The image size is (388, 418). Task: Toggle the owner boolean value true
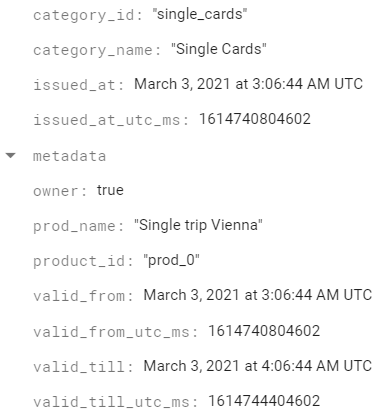pyautogui.click(x=110, y=190)
